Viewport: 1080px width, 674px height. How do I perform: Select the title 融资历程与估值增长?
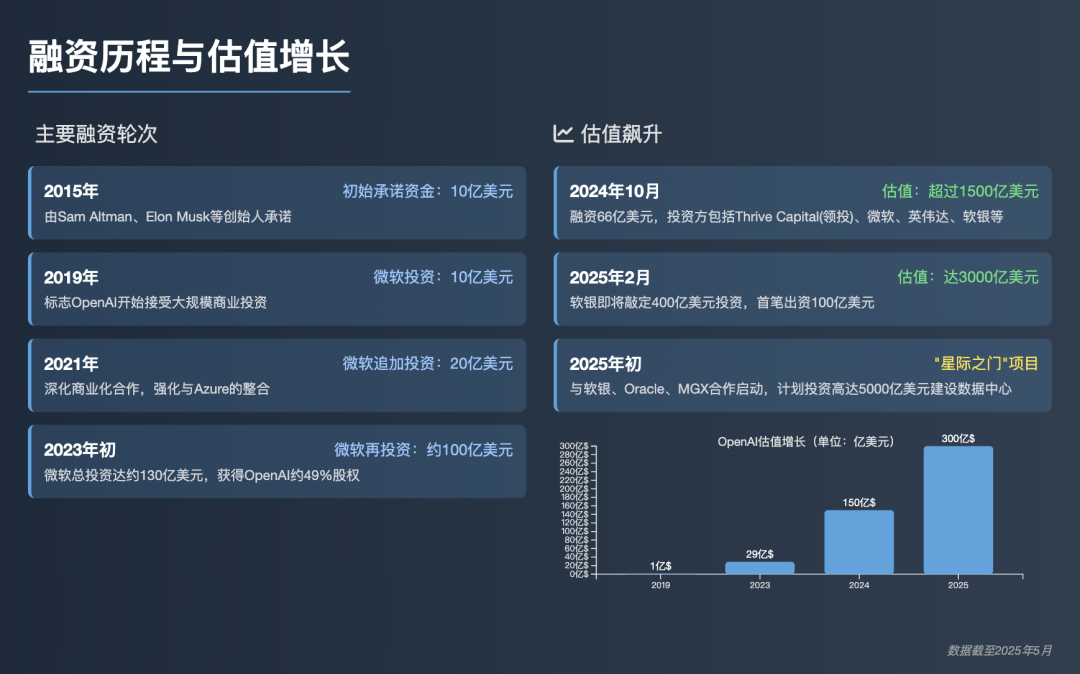point(189,56)
